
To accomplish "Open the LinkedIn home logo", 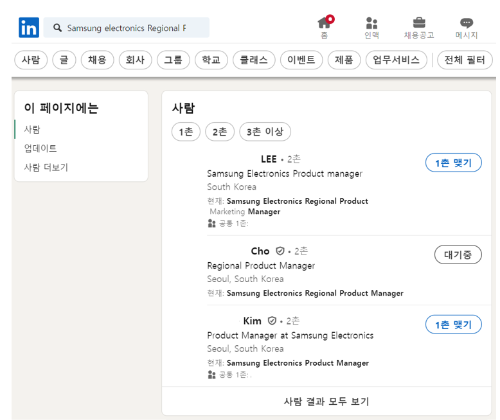I will pyautogui.click(x=29, y=28).
